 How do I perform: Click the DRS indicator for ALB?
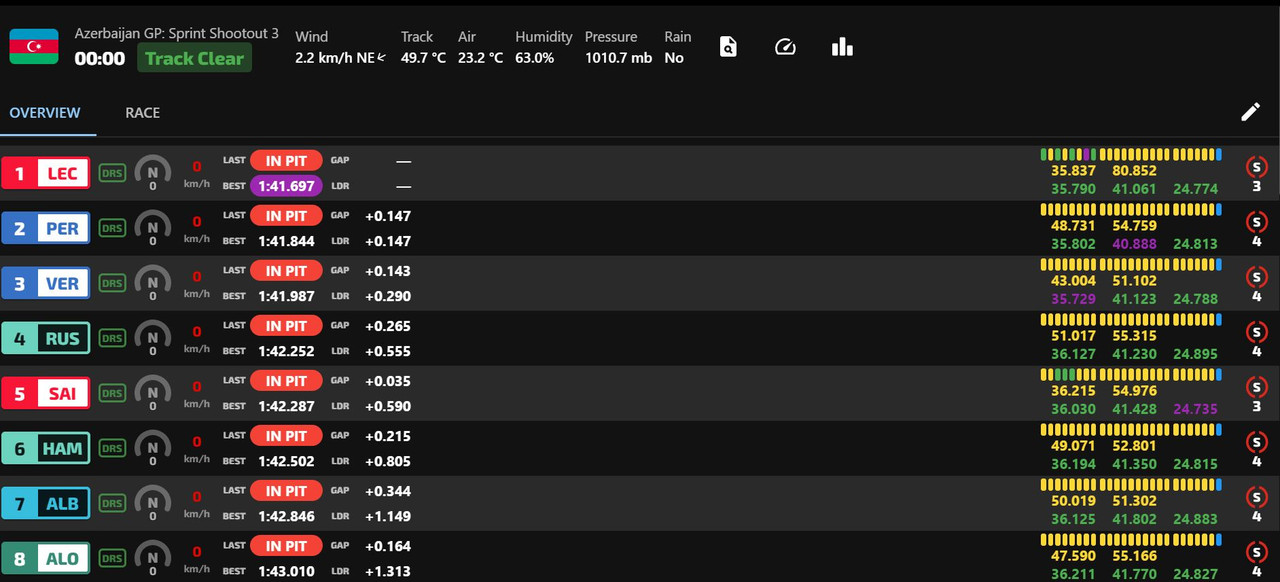coord(113,503)
